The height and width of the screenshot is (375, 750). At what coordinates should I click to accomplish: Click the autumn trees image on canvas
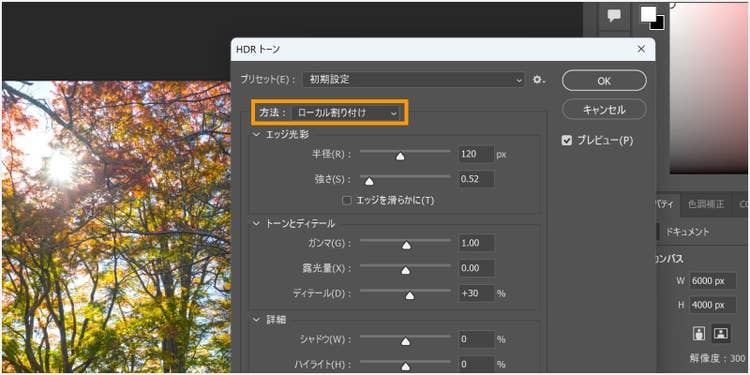tap(116, 227)
